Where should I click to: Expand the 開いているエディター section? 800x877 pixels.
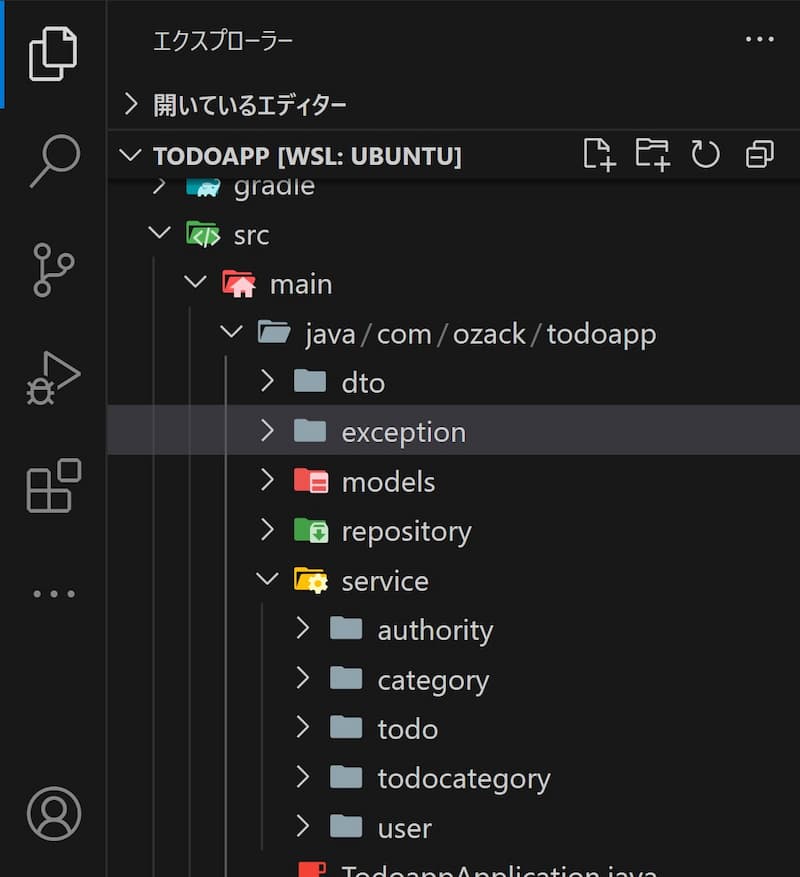point(130,104)
